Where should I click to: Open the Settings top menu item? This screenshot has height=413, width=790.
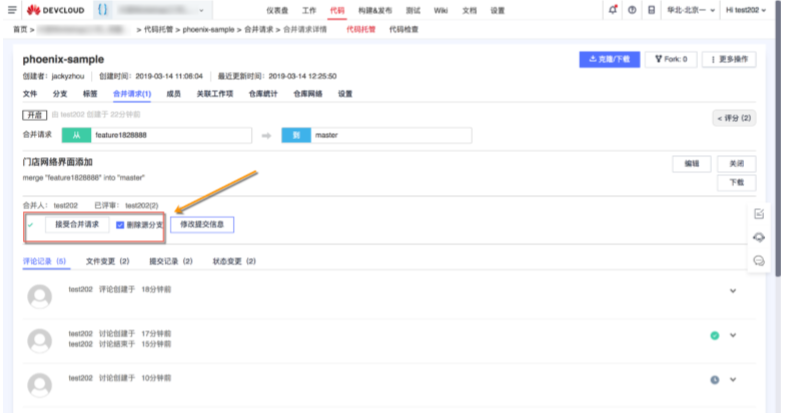click(498, 10)
